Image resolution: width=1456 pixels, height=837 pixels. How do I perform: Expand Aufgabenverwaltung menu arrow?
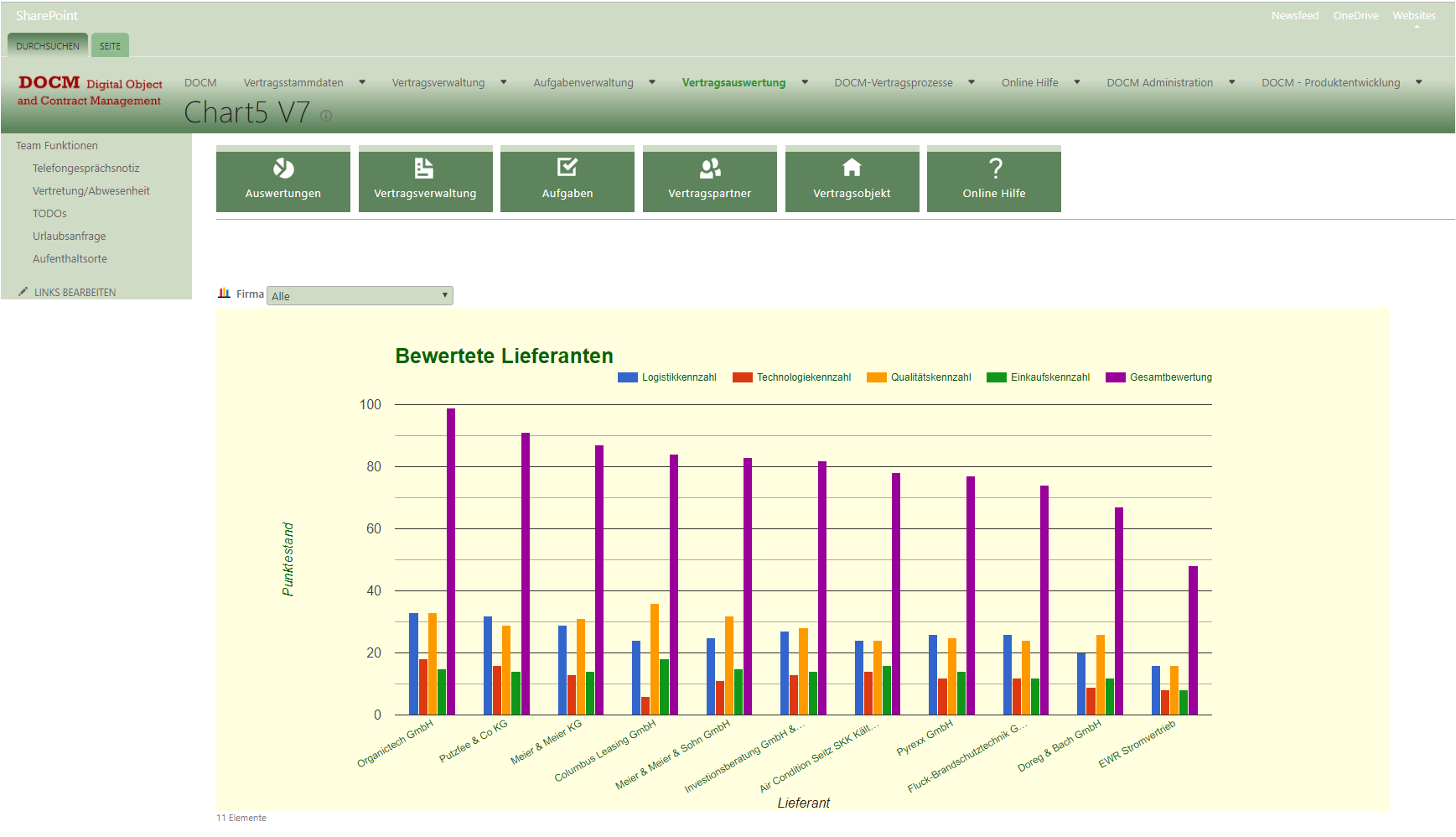pyautogui.click(x=652, y=82)
